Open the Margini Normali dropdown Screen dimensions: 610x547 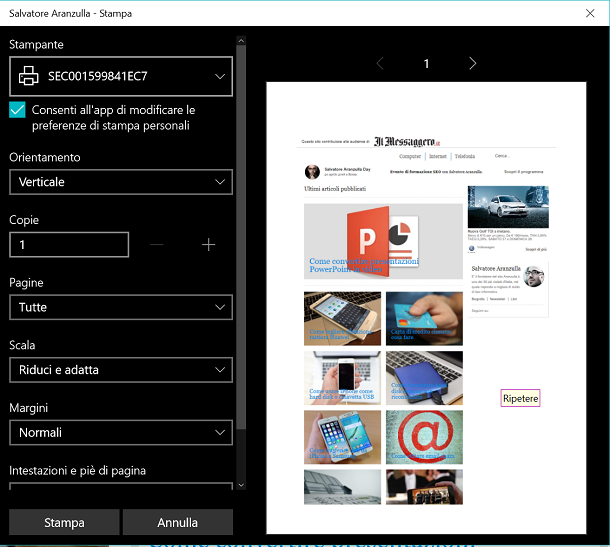120,432
